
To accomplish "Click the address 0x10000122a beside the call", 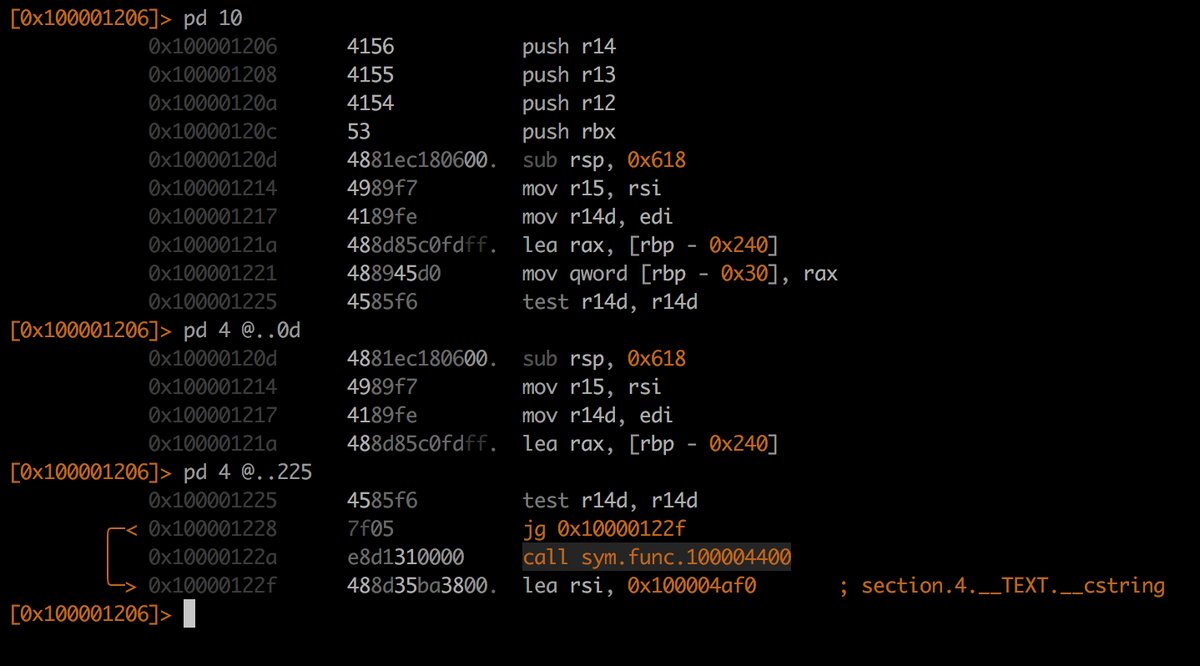I will point(212,557).
